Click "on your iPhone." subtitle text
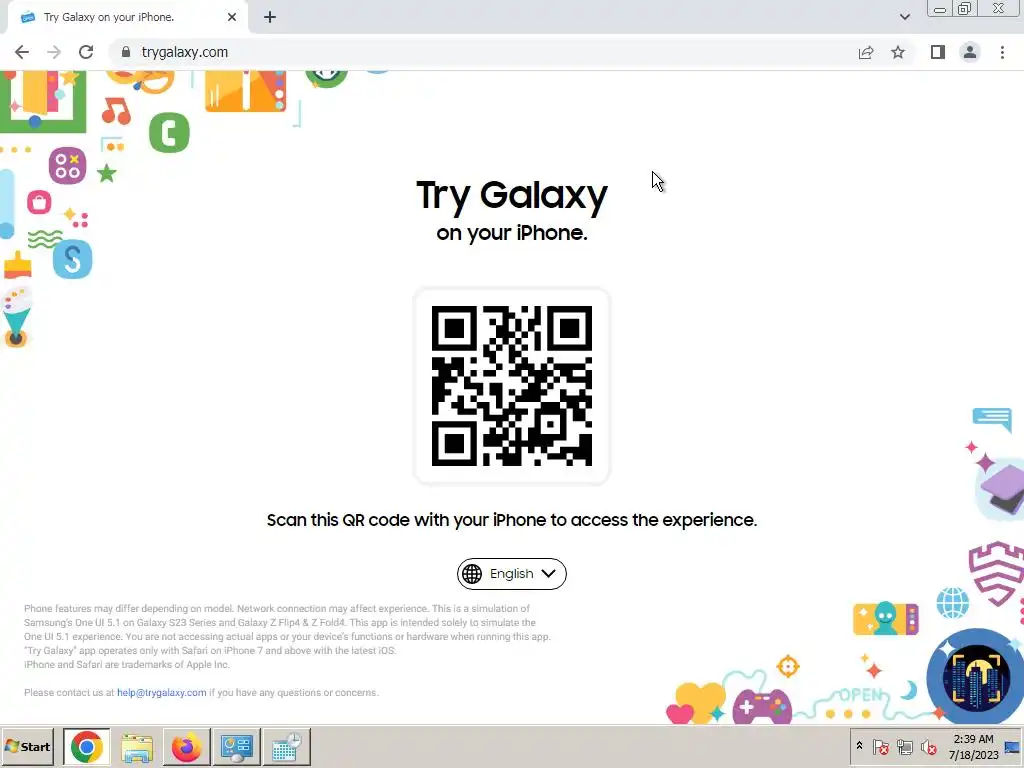 [x=511, y=233]
